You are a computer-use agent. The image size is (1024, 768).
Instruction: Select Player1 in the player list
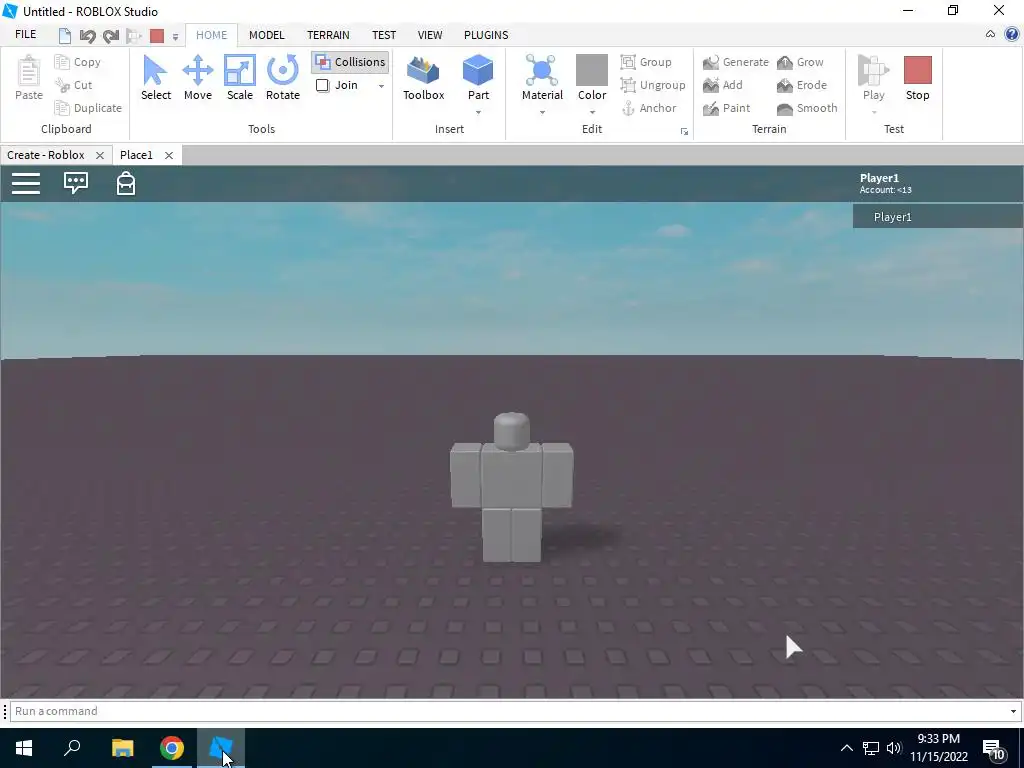point(938,217)
